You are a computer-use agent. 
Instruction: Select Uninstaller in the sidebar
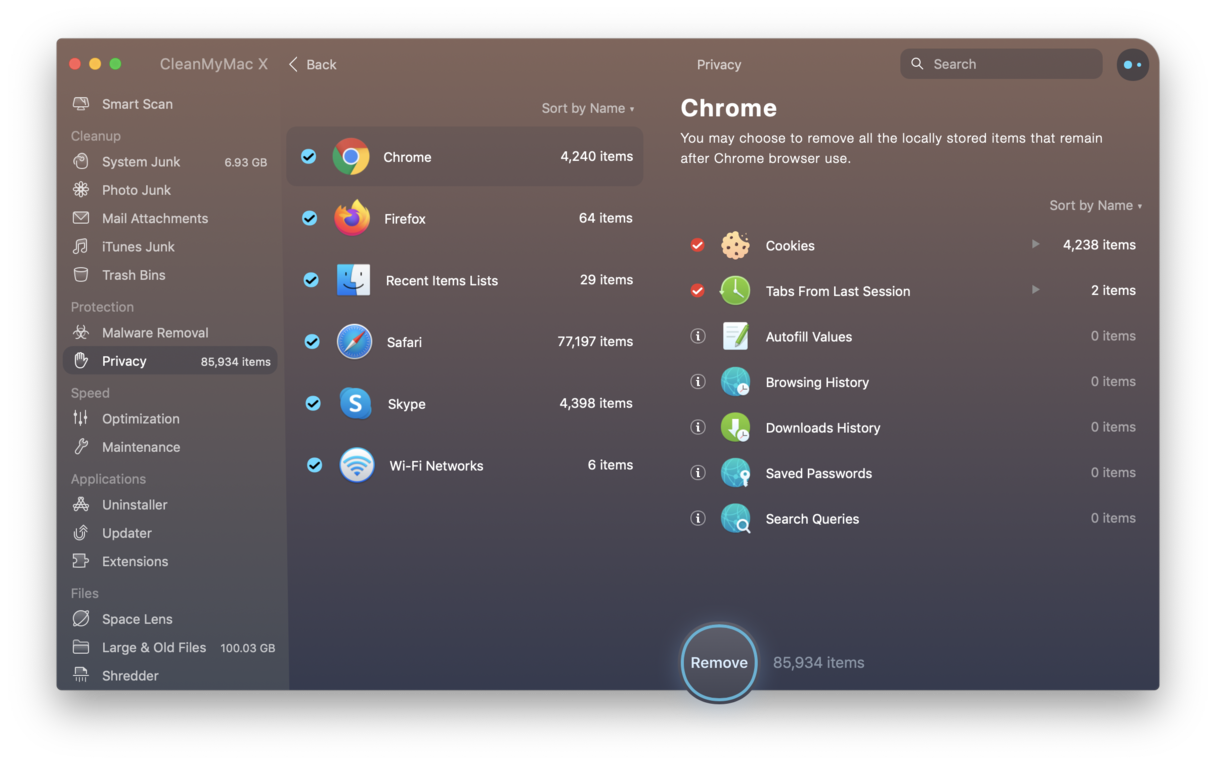135,505
